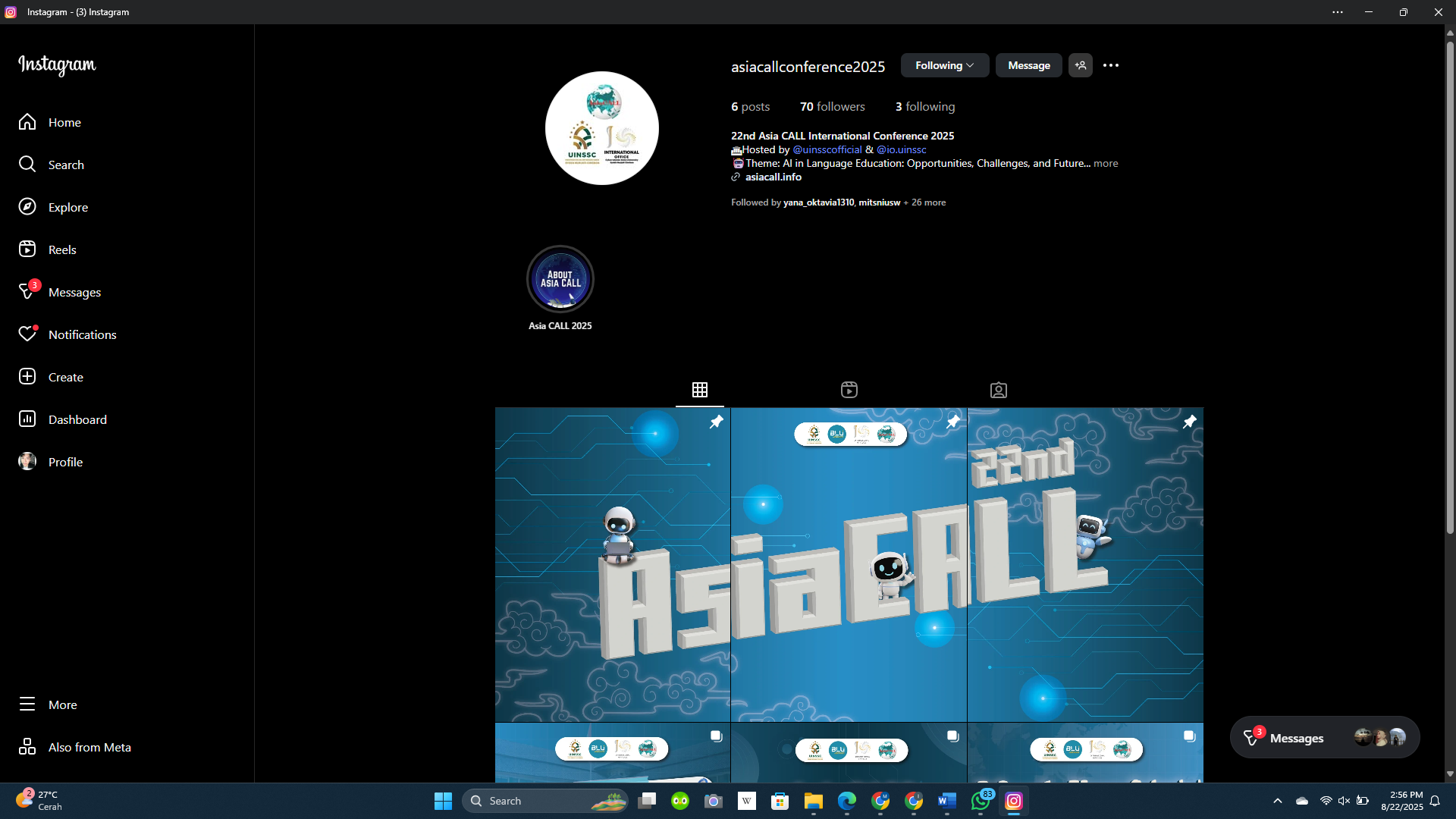The width and height of the screenshot is (1456, 819).
Task: Open my Profile from the sidebar
Action: coord(50,462)
